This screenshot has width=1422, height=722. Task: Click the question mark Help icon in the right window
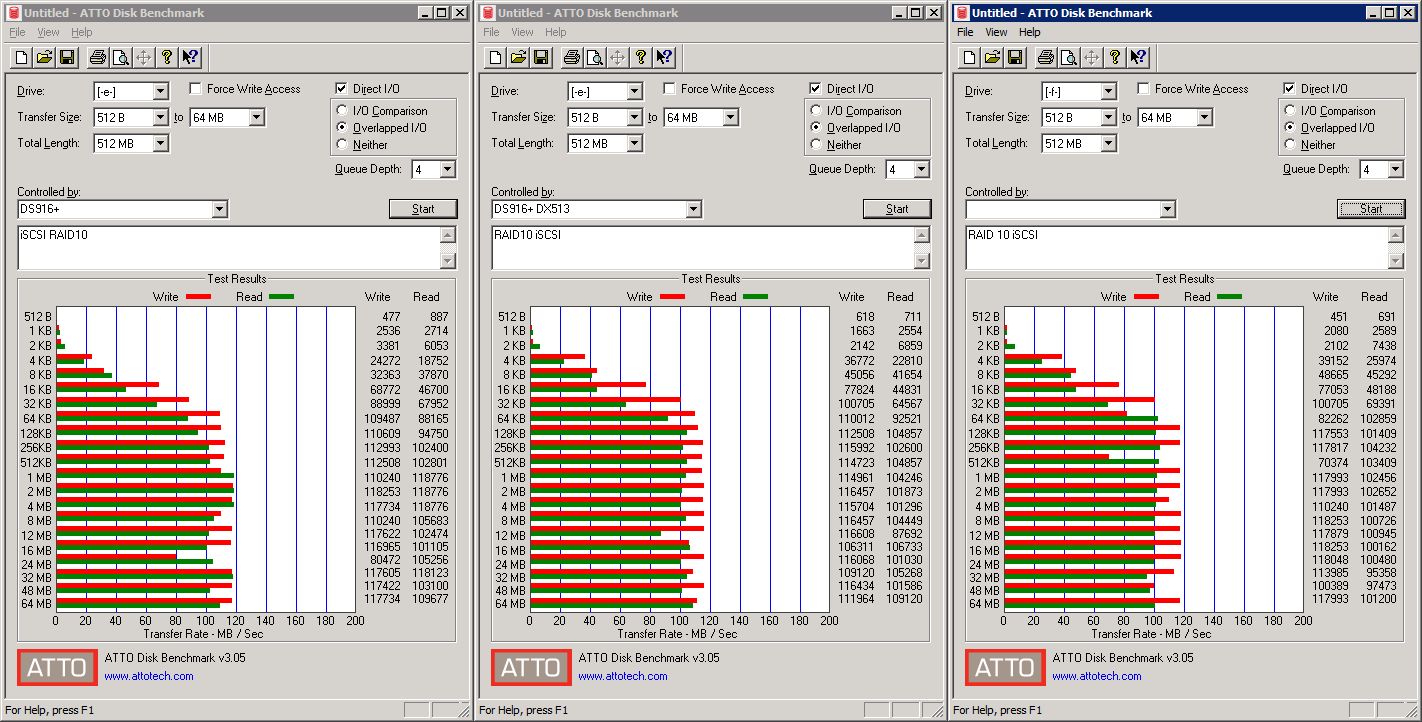(1114, 57)
